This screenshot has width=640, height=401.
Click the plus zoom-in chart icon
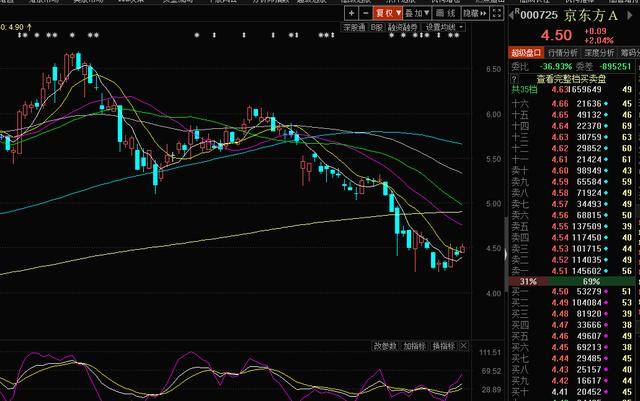pos(351,14)
